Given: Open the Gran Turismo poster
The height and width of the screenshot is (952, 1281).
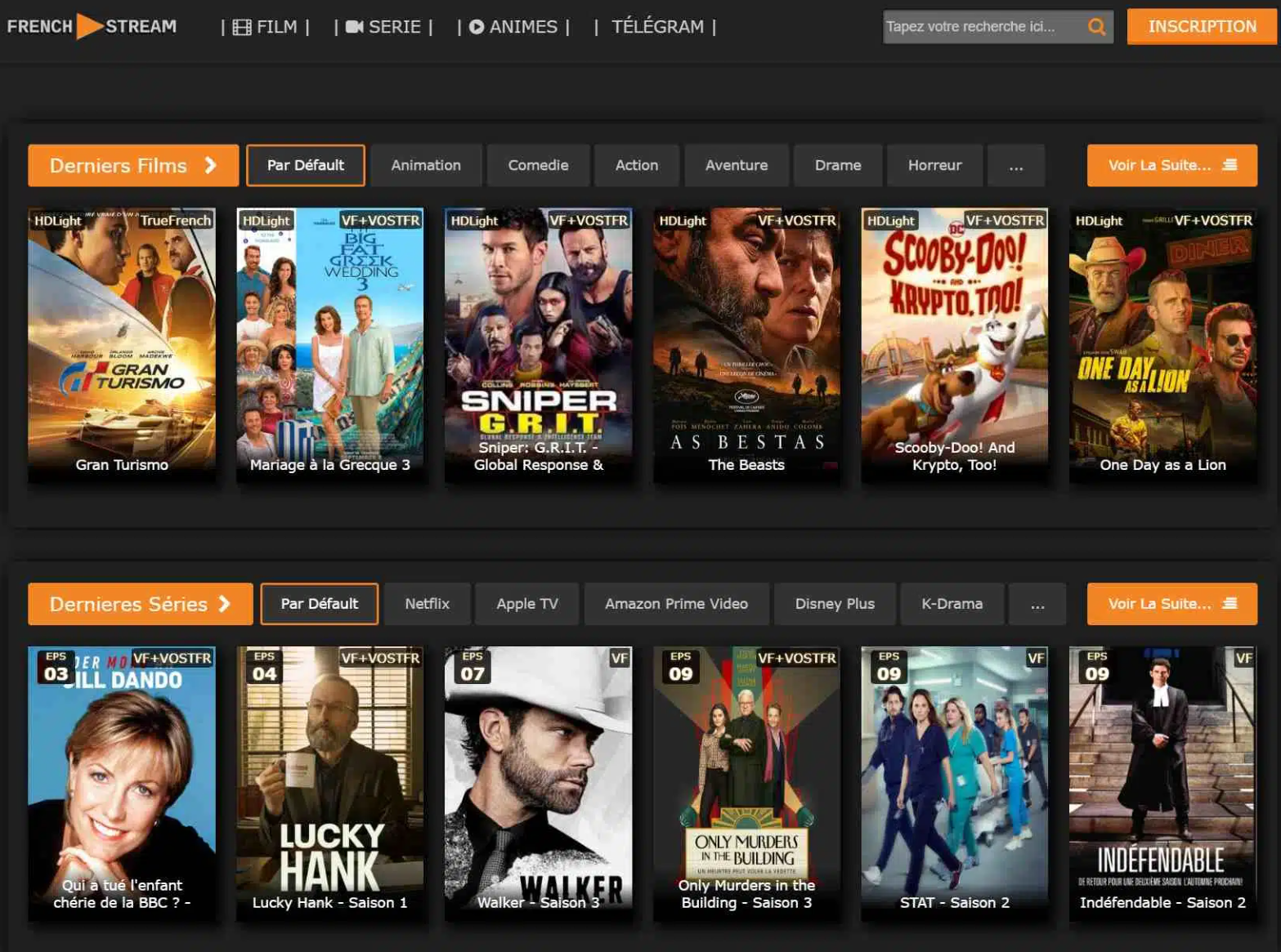Looking at the screenshot, I should pyautogui.click(x=122, y=345).
